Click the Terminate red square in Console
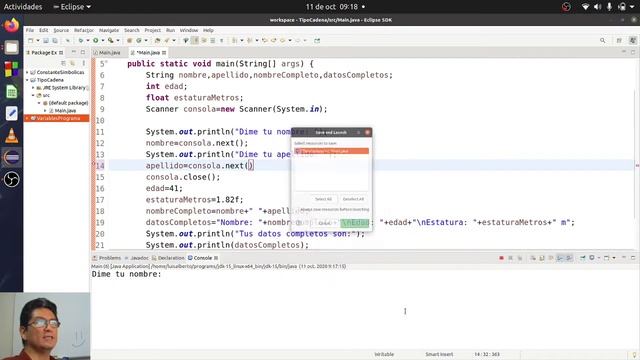The width and height of the screenshot is (640, 360). pos(501,258)
